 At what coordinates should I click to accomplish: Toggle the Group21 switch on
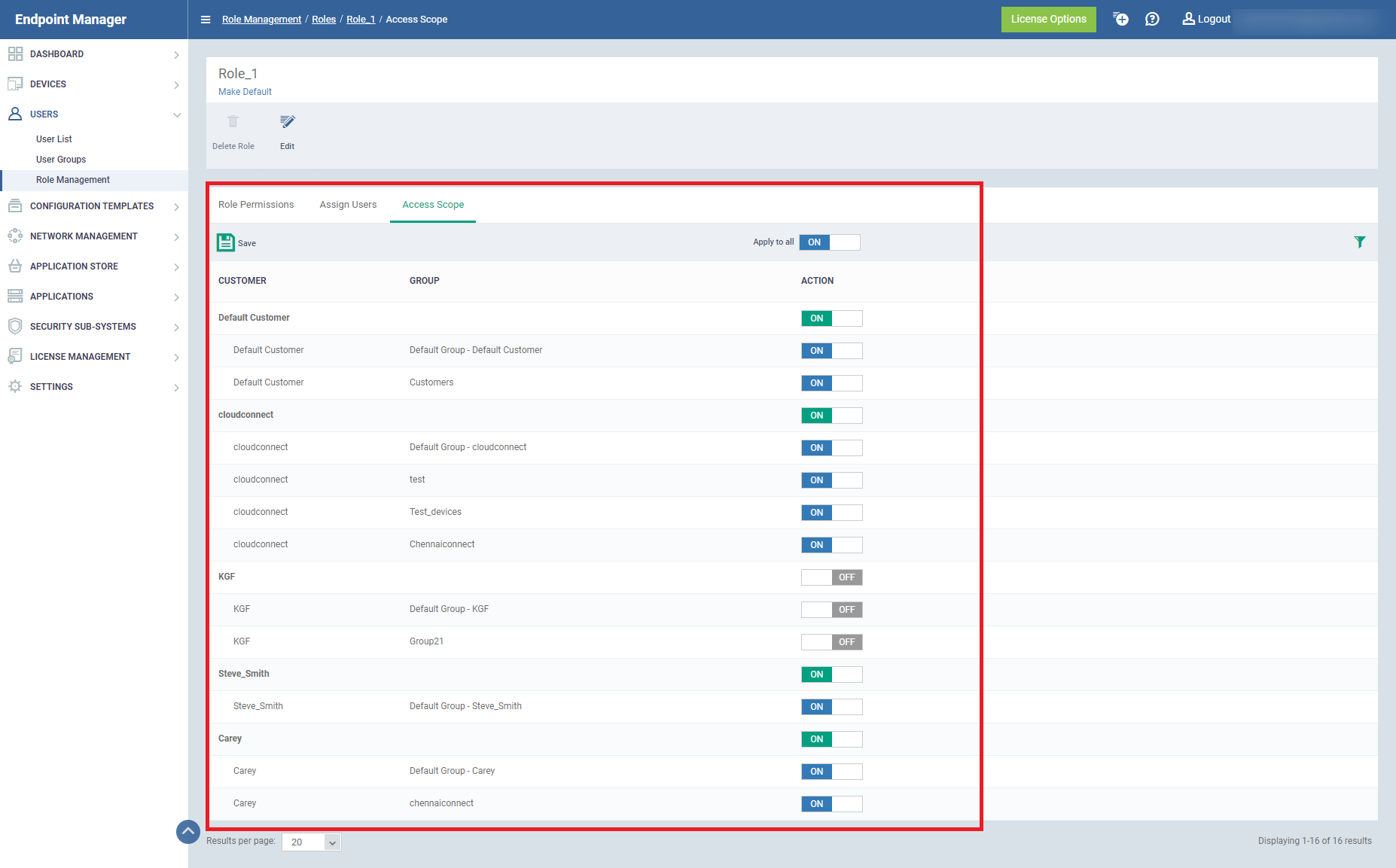pyautogui.click(x=832, y=642)
